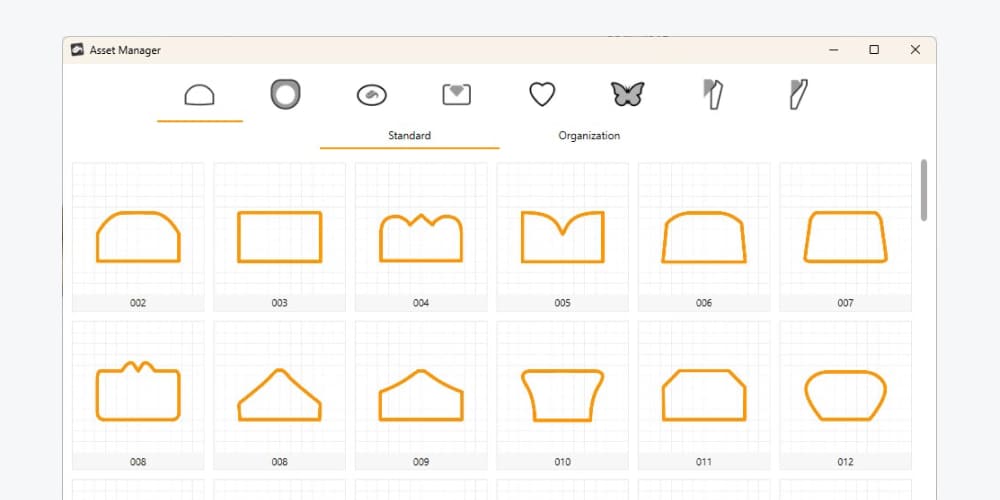
Task: Select the framed heart category icon
Action: (456, 95)
